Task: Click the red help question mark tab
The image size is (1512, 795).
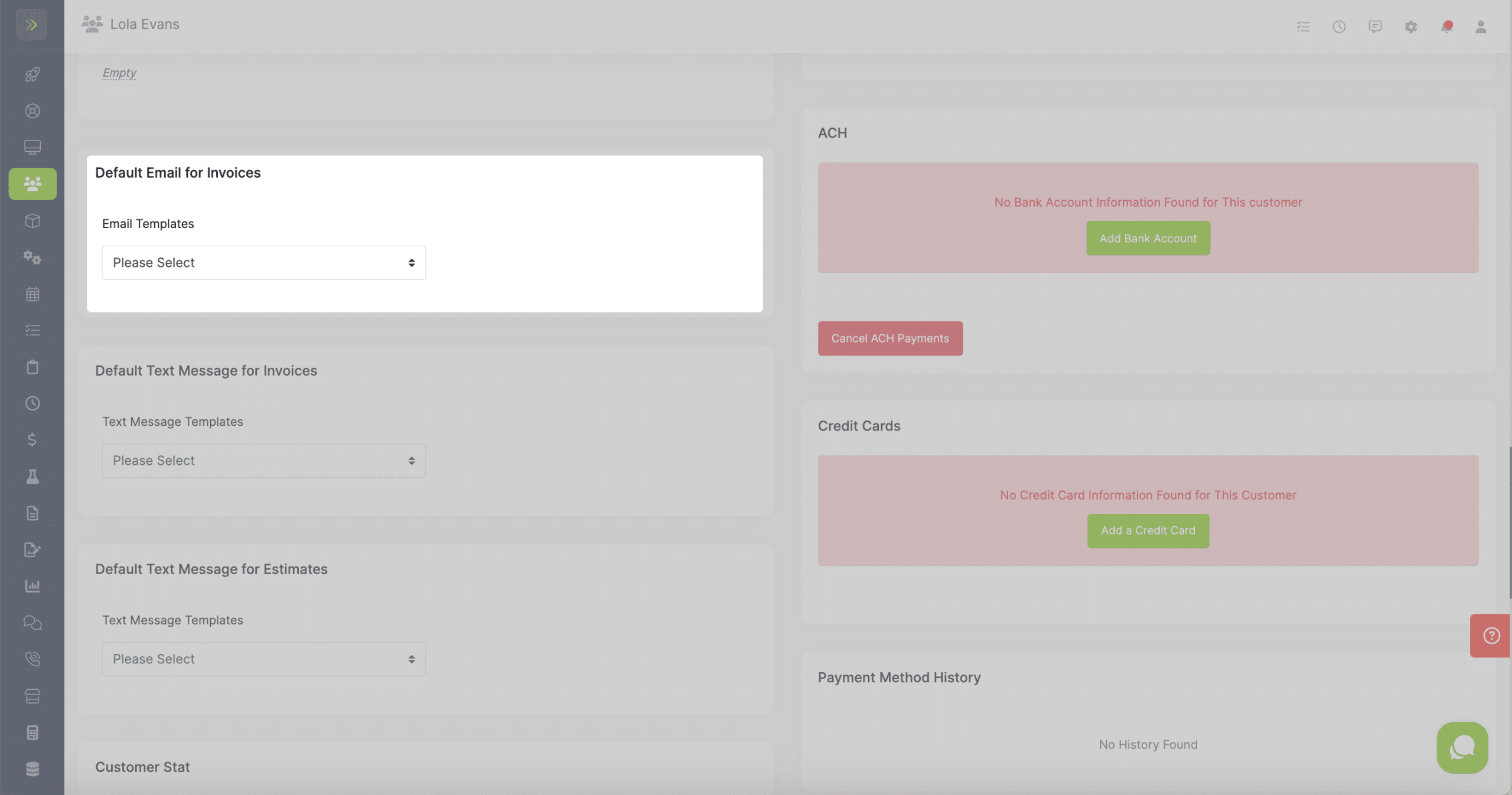Action: tap(1491, 636)
